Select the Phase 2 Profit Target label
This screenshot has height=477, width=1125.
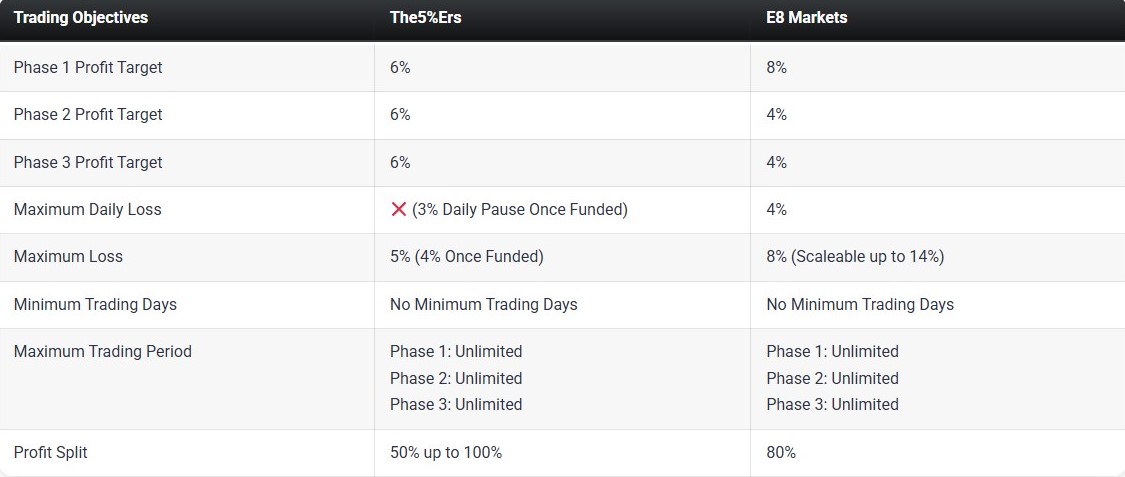click(x=88, y=115)
